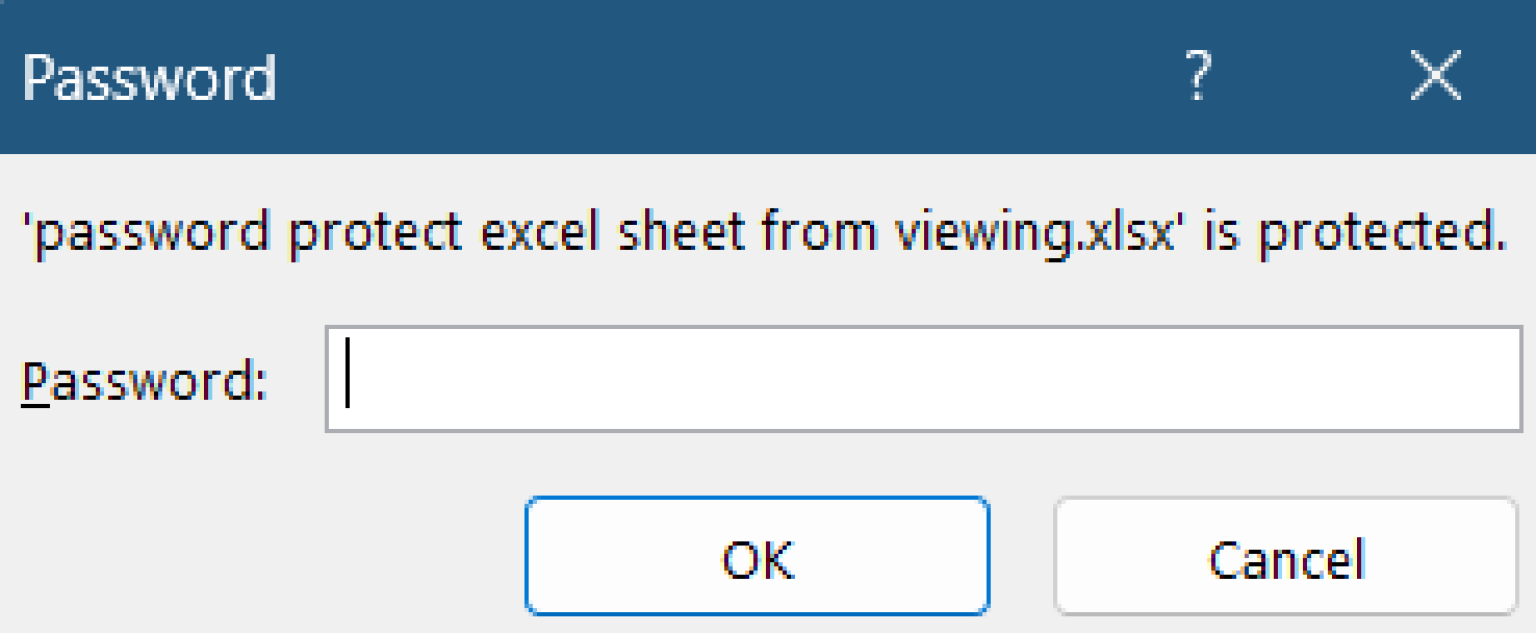Click the question mark for dialog assistance
The width and height of the screenshot is (1536, 633).
coord(1199,75)
